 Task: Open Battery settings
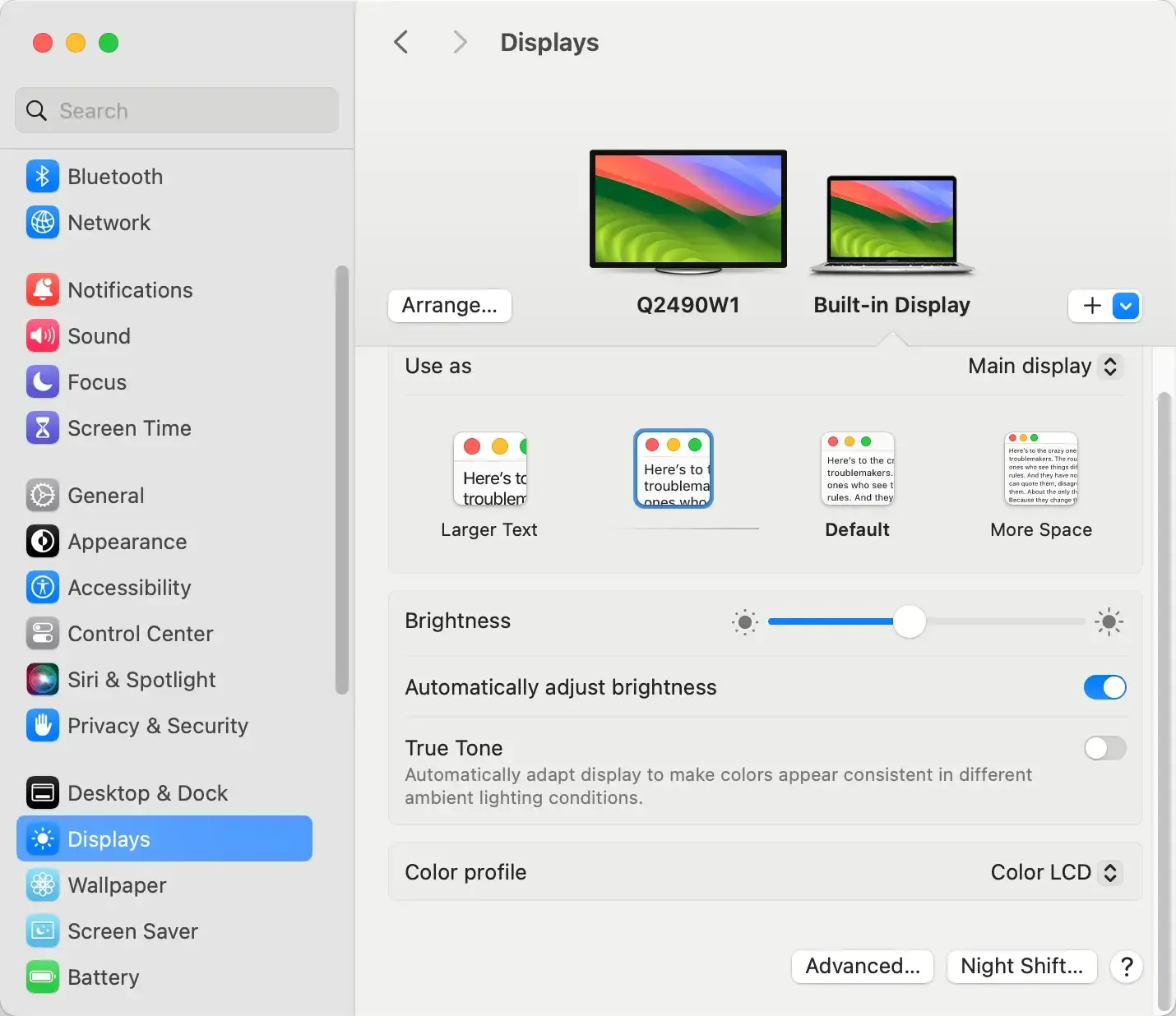[103, 977]
